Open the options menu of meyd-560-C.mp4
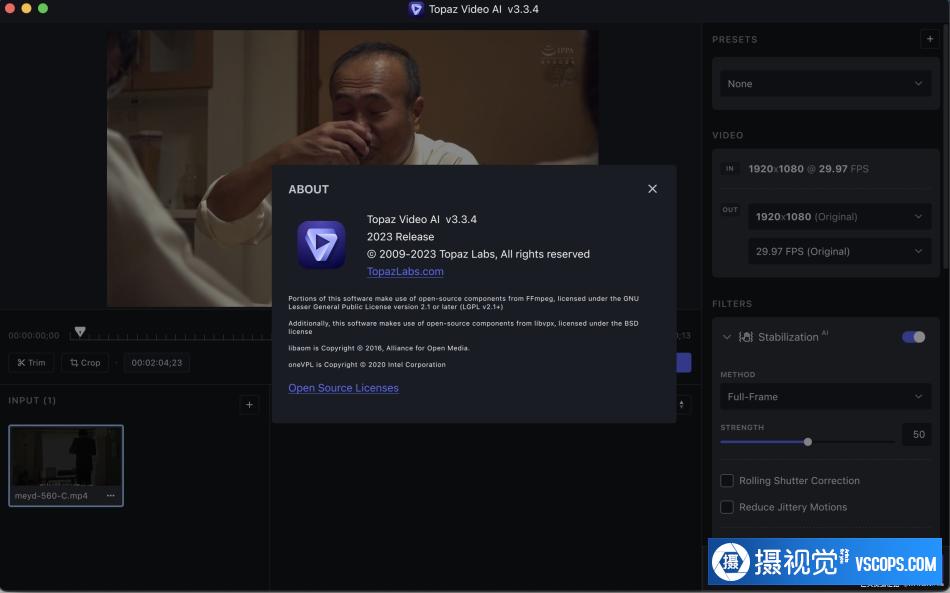 (110, 495)
